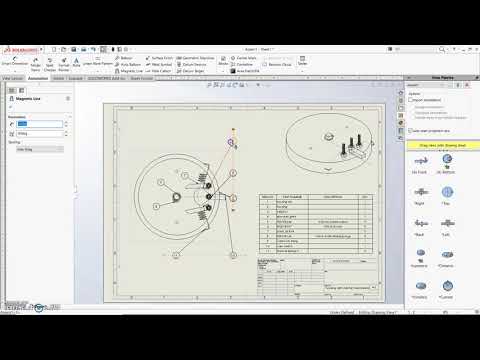Switch to the SOLIDWORKS Add-Ins tab
This screenshot has height=360, width=480.
coord(106,78)
